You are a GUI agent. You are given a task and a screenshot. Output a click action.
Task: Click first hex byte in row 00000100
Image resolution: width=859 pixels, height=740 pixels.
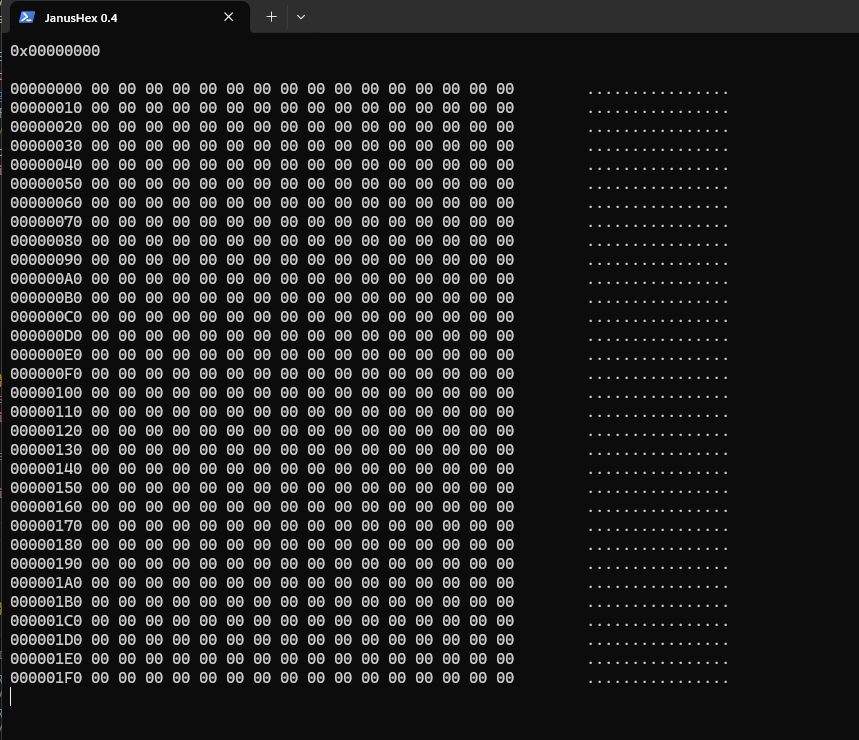100,393
